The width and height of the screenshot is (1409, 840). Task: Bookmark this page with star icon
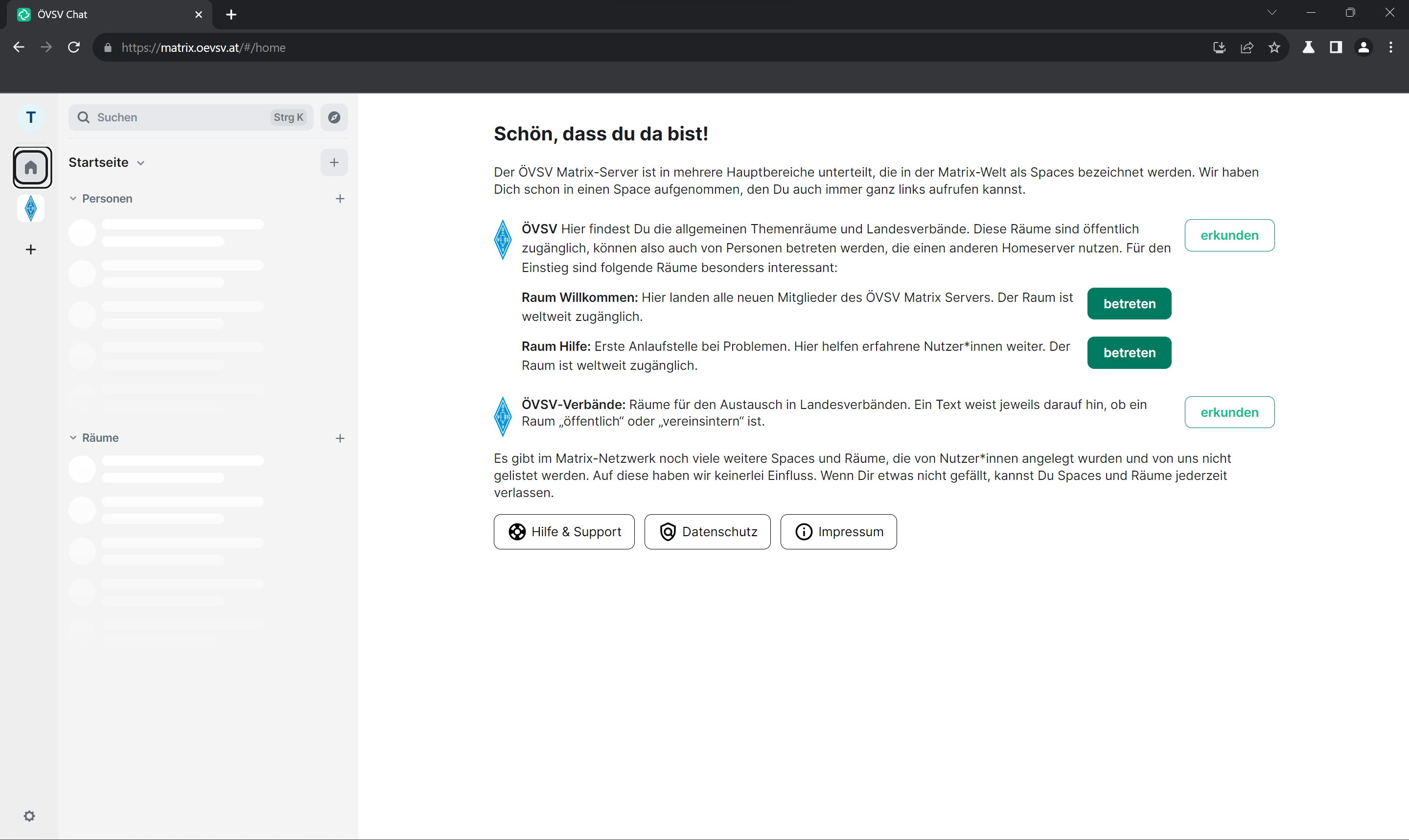click(1274, 47)
